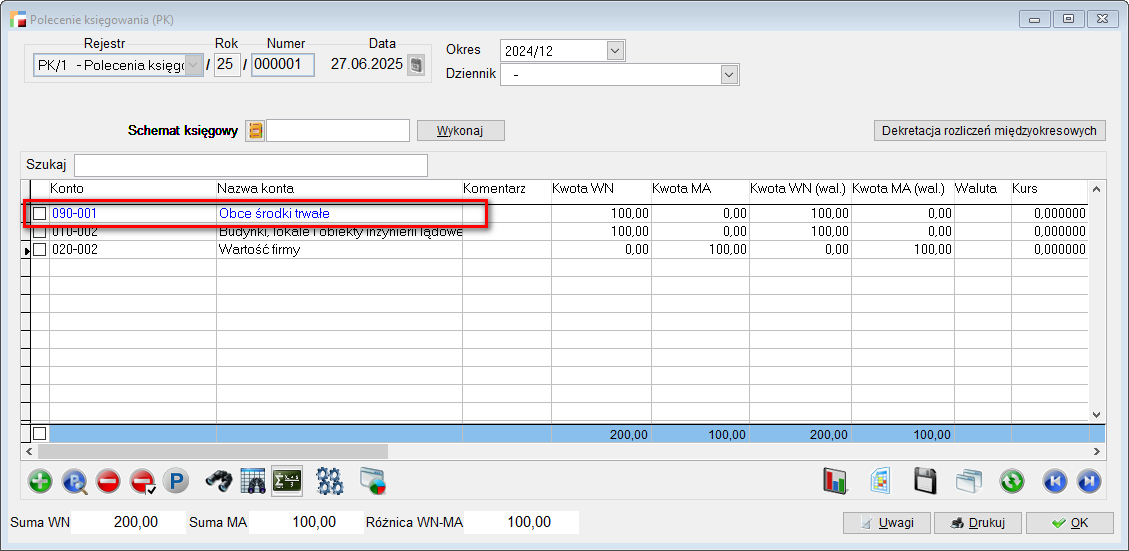Click the Obce środki trwałe name cell
Viewport: 1129px width, 551px height.
[x=338, y=214]
